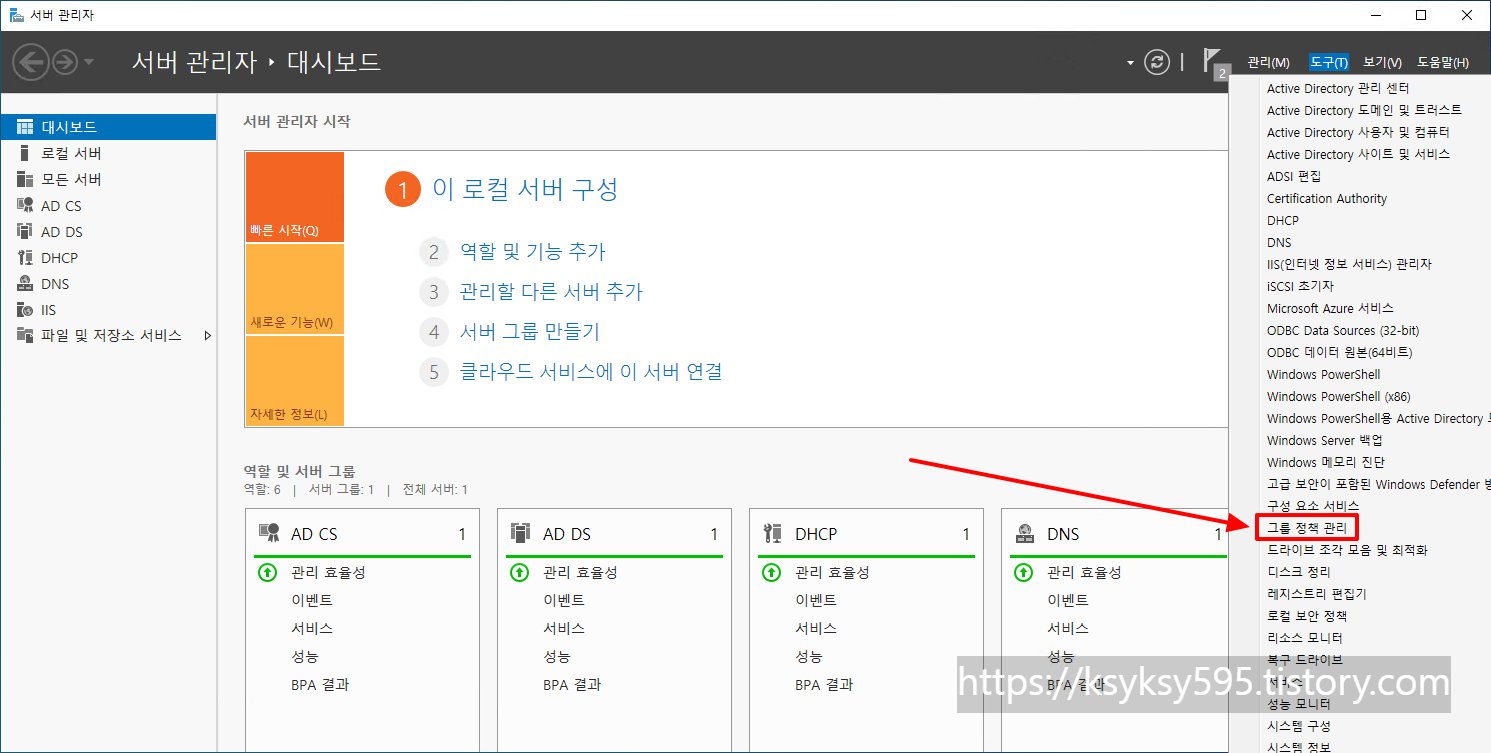Choose 디스크 정리 menu entry
1491x753 pixels.
pos(1299,571)
